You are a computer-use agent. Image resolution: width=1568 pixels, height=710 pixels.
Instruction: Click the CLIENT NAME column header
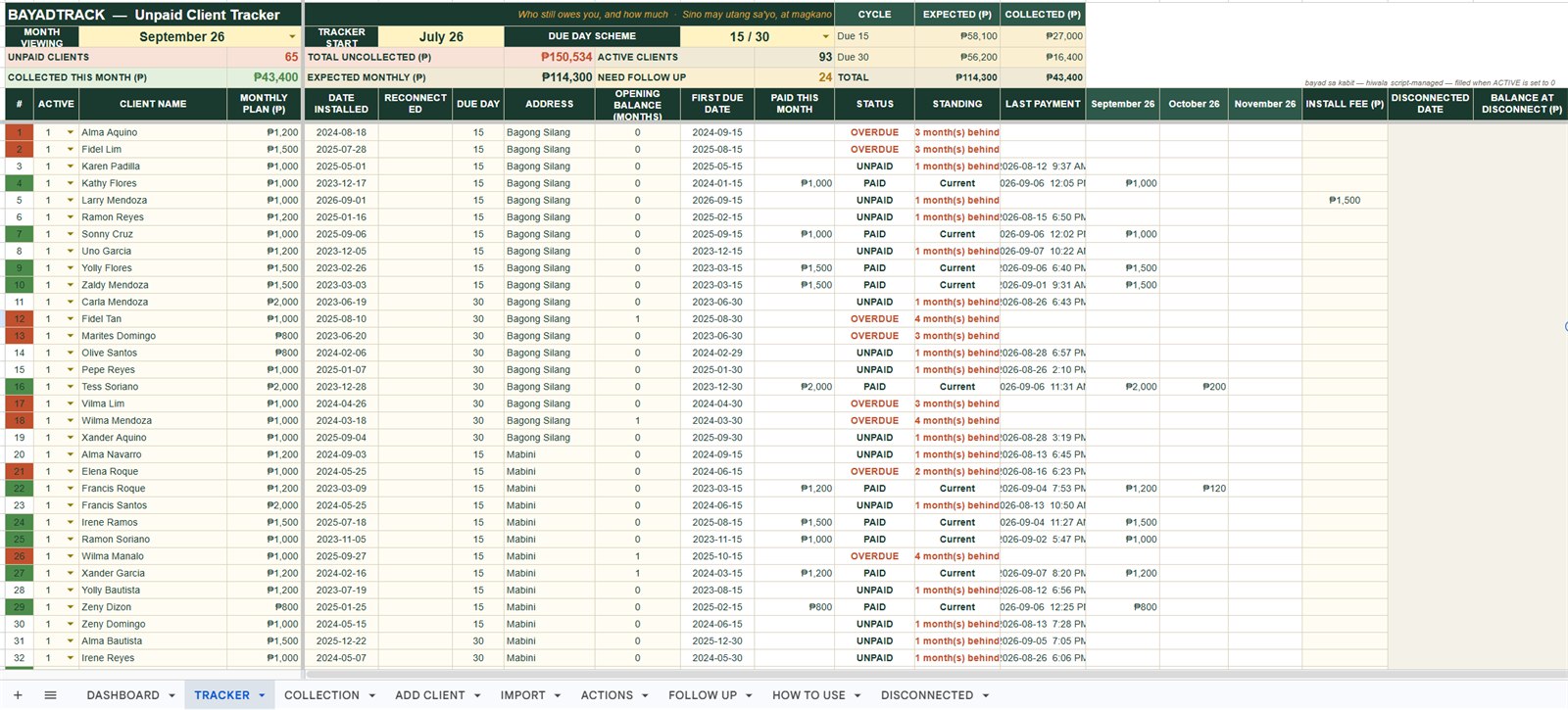tap(153, 104)
